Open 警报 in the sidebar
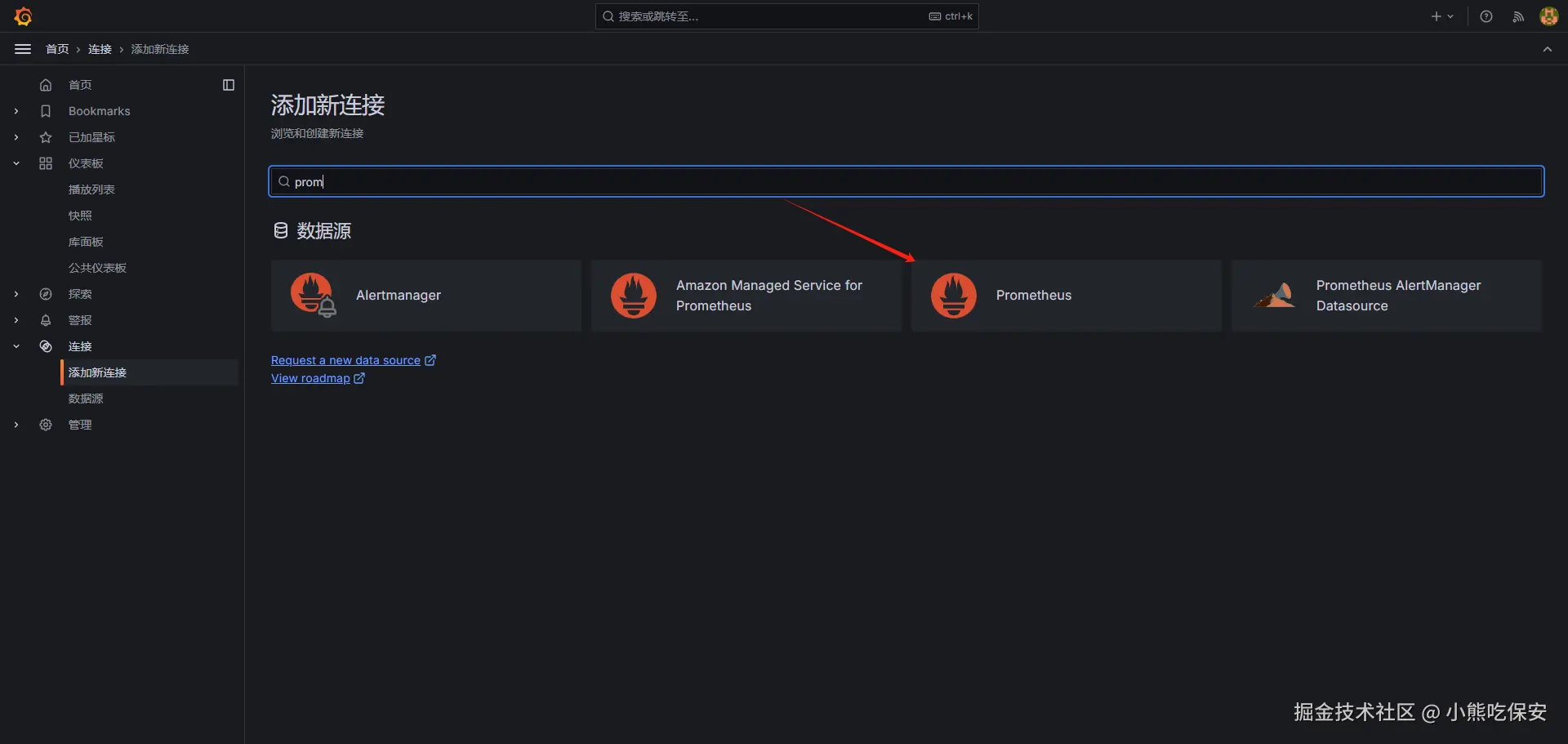This screenshot has height=744, width=1568. (80, 320)
